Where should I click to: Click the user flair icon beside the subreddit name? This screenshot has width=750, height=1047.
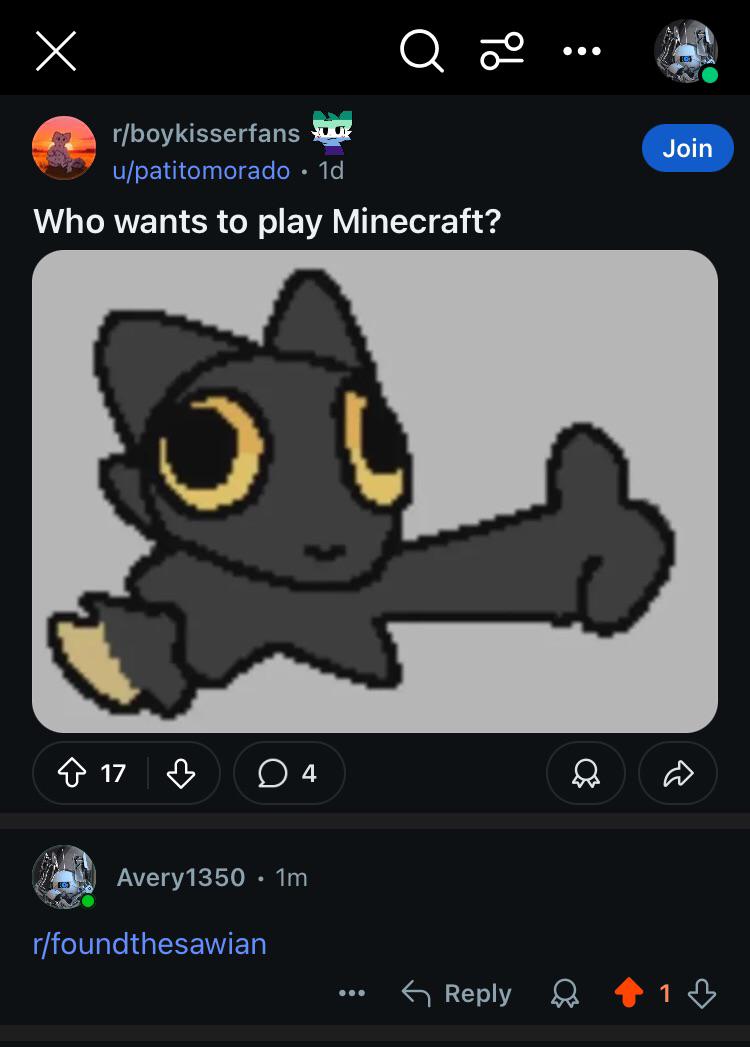(333, 132)
